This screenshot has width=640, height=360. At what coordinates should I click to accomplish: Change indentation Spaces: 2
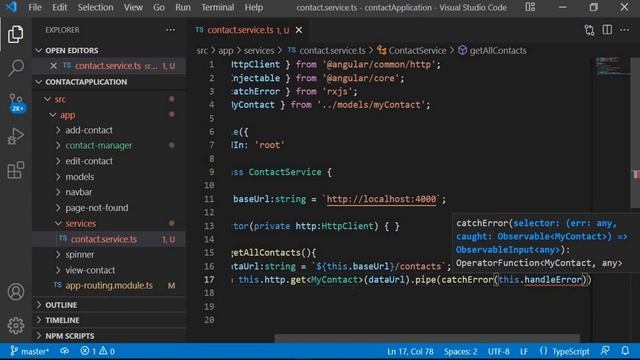[460, 351]
